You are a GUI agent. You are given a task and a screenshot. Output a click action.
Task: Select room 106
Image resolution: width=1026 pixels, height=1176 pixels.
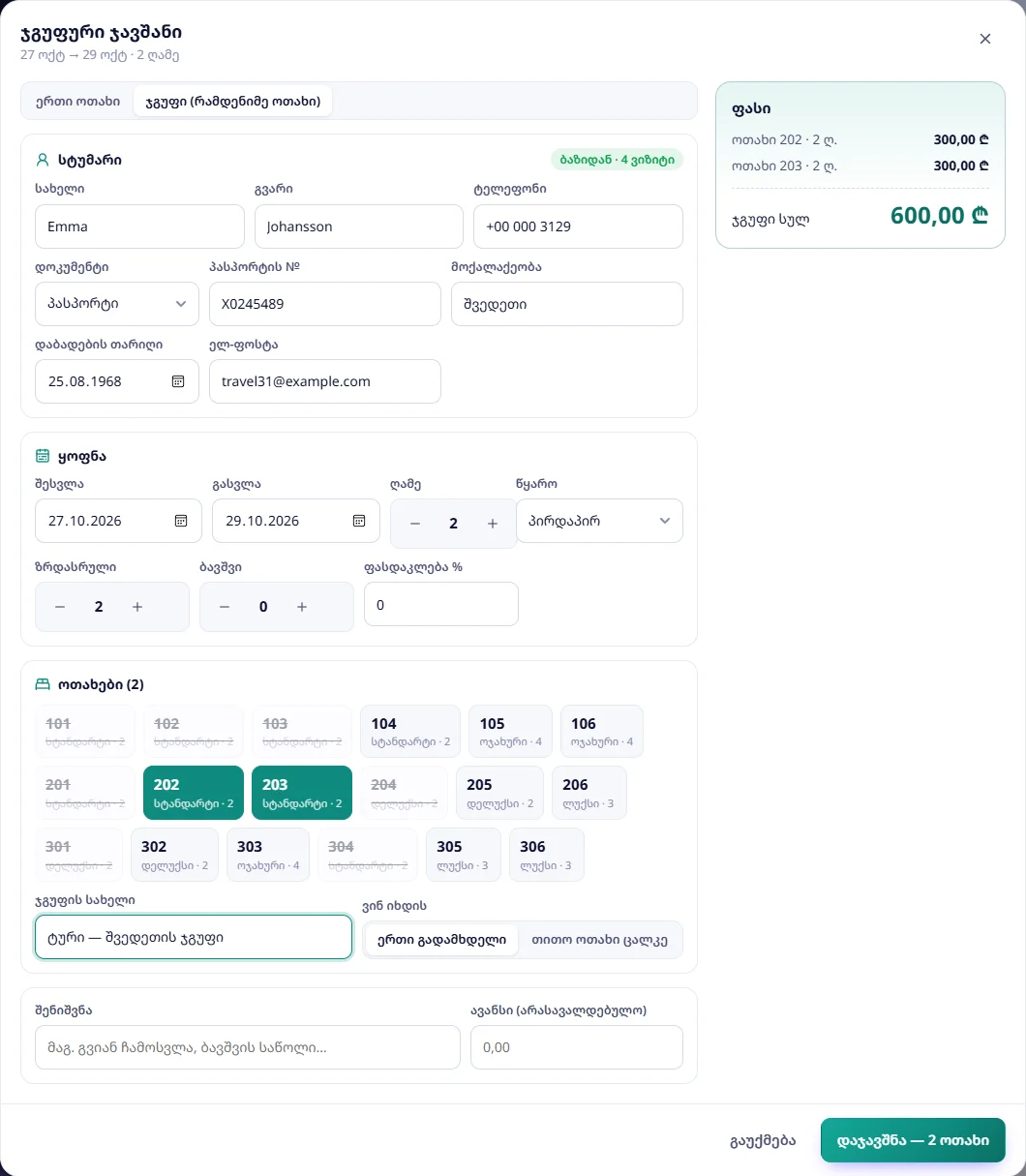pos(602,731)
